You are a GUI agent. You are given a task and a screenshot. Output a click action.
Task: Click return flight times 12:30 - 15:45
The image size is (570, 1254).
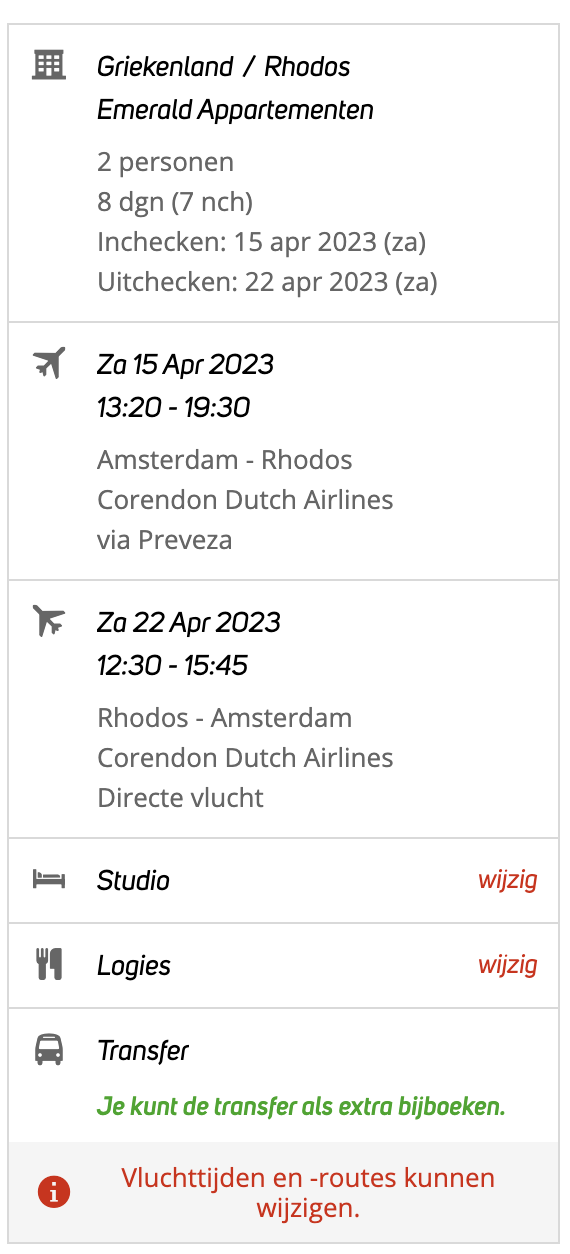point(173,666)
